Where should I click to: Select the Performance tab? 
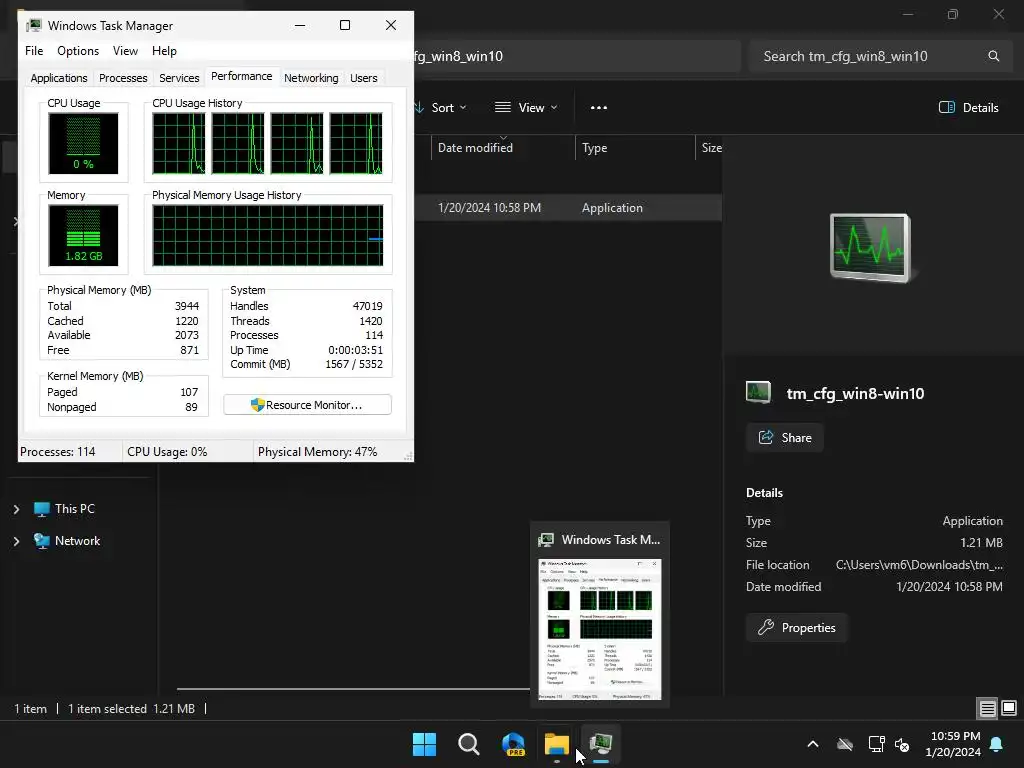(x=242, y=76)
